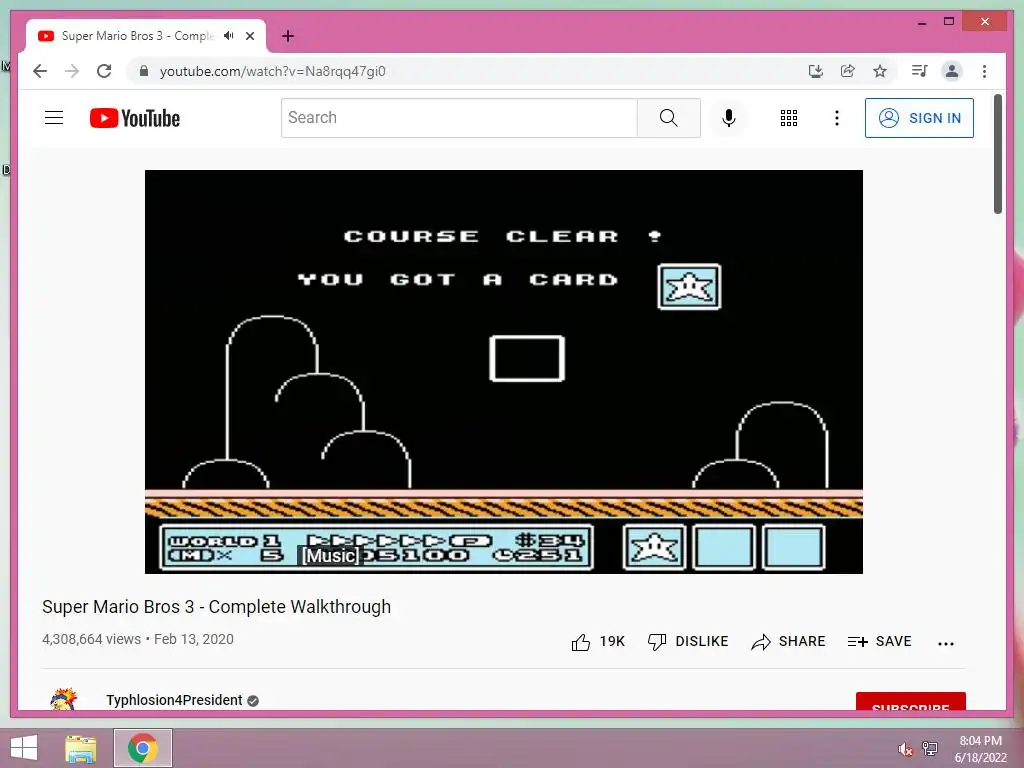The width and height of the screenshot is (1024, 768).
Task: Open a new browser tab
Action: tap(288, 36)
